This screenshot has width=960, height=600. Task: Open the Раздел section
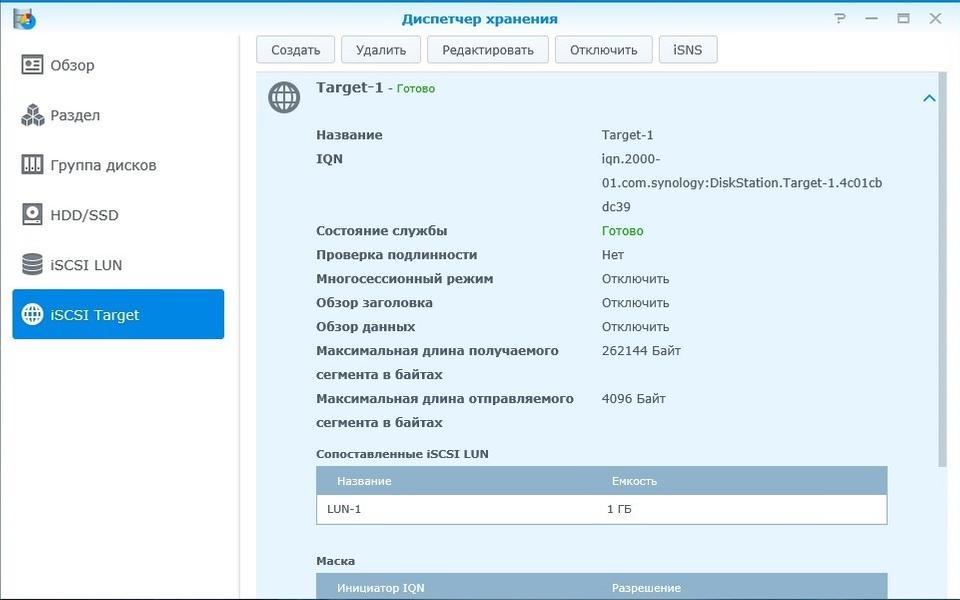[75, 115]
